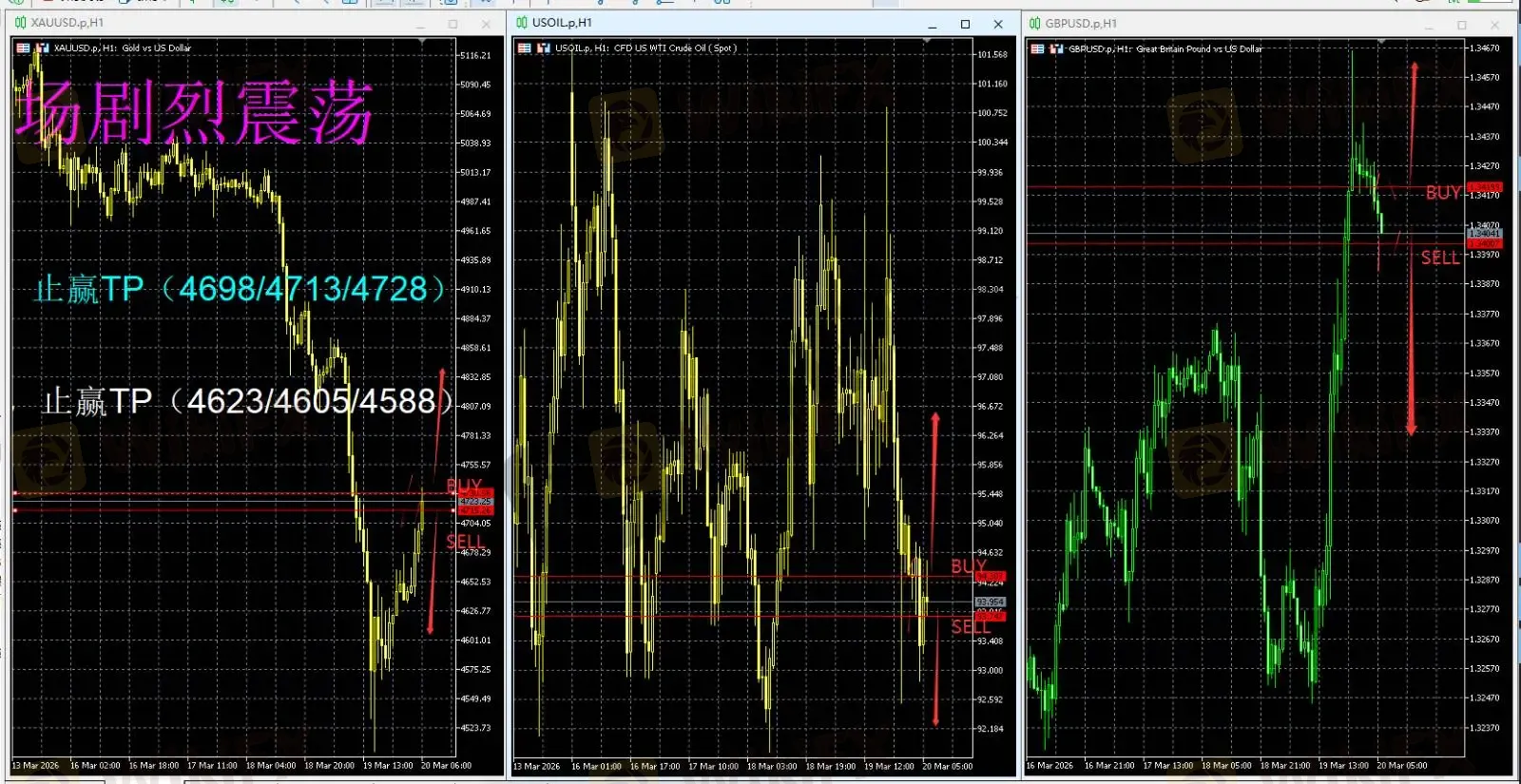This screenshot has width=1521, height=784.
Task: Select the BUY label on the GBPUSD chart
Action: click(x=1442, y=193)
